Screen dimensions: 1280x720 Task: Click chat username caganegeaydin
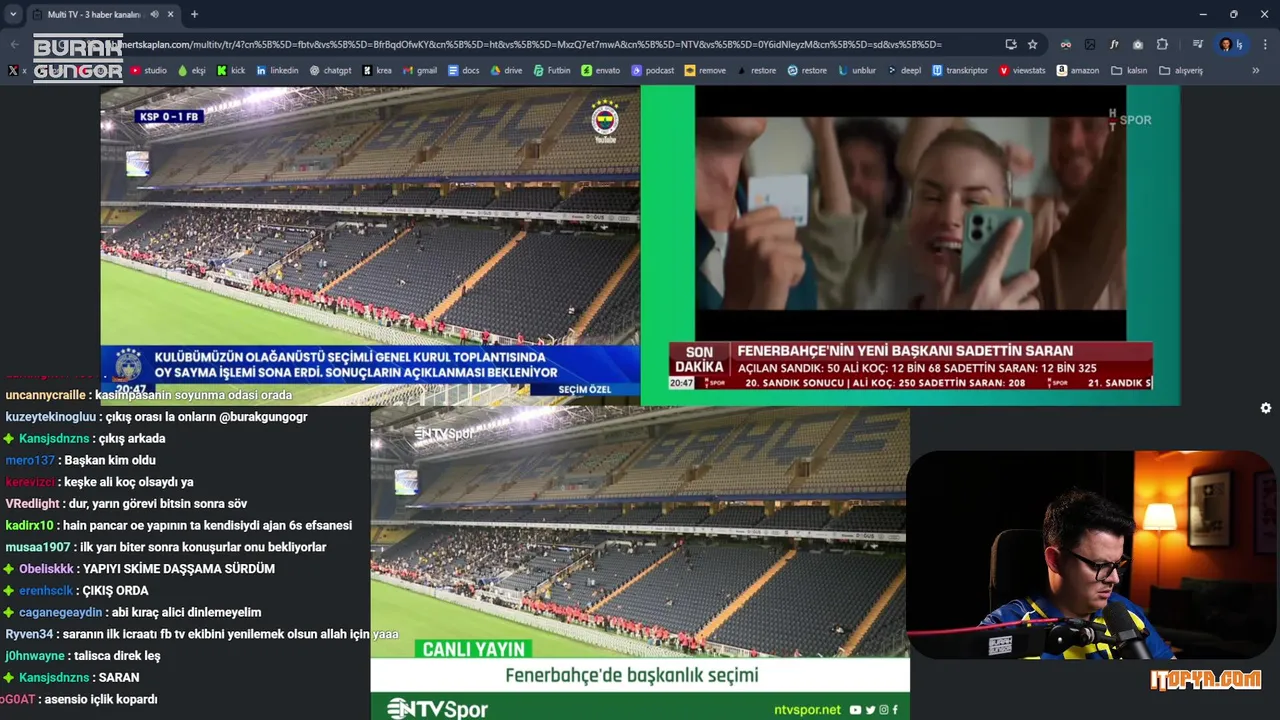coord(61,612)
